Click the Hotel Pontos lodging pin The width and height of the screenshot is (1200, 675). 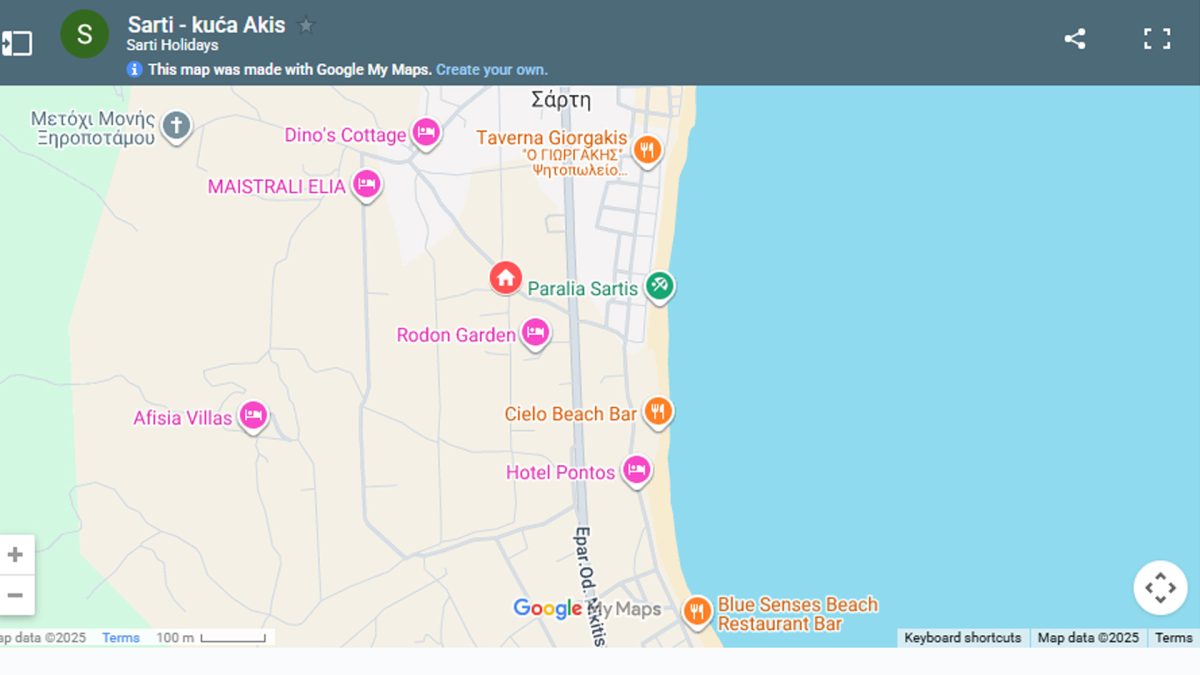pyautogui.click(x=636, y=469)
